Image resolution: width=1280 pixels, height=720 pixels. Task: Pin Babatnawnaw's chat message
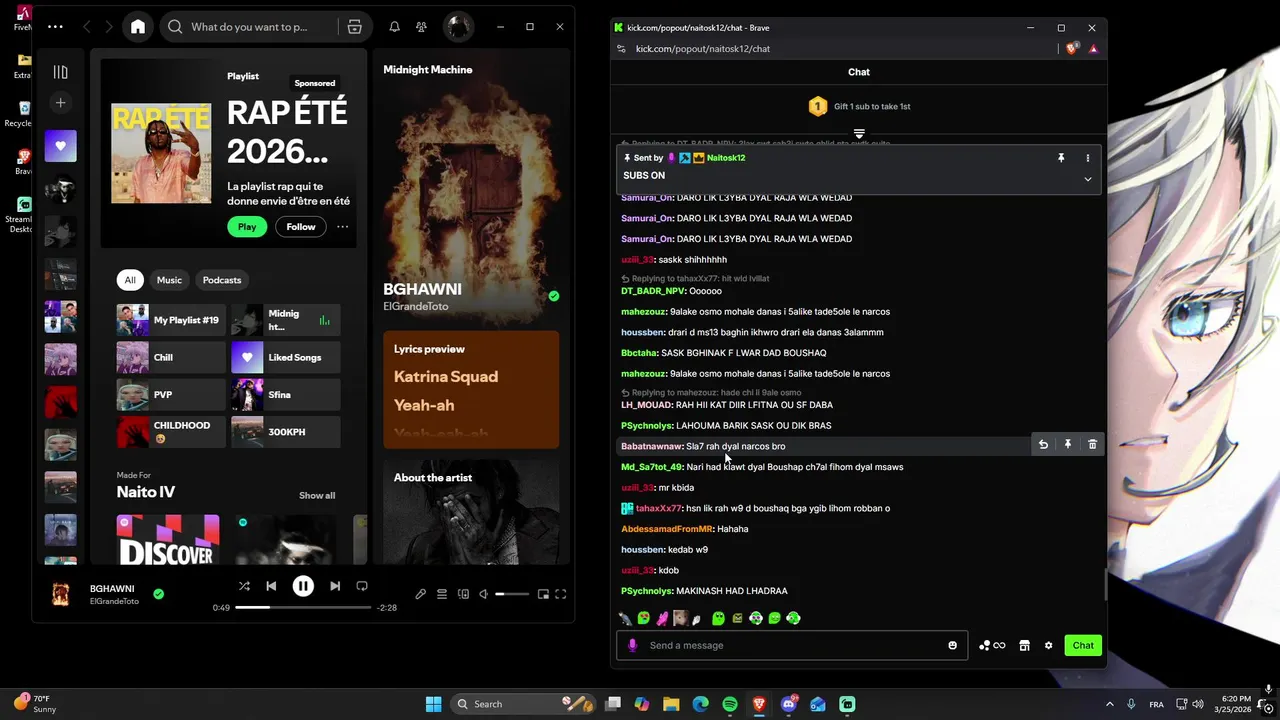(1067, 444)
